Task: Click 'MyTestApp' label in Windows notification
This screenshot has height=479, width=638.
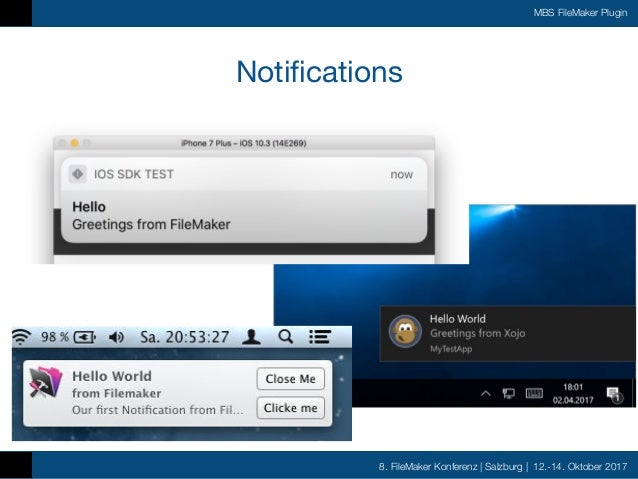Action: pyautogui.click(x=451, y=349)
